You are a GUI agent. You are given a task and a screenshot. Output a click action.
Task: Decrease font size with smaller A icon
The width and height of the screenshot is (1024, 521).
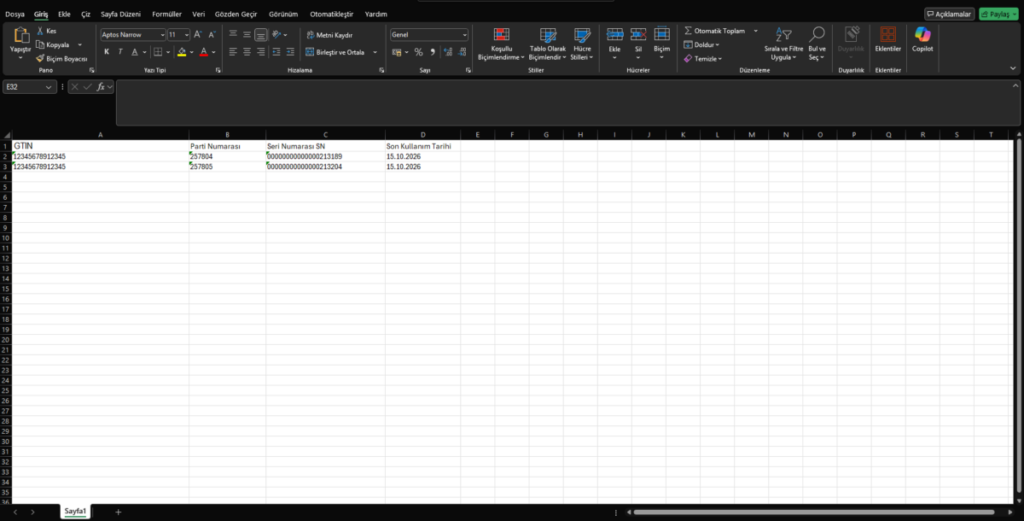pos(212,35)
